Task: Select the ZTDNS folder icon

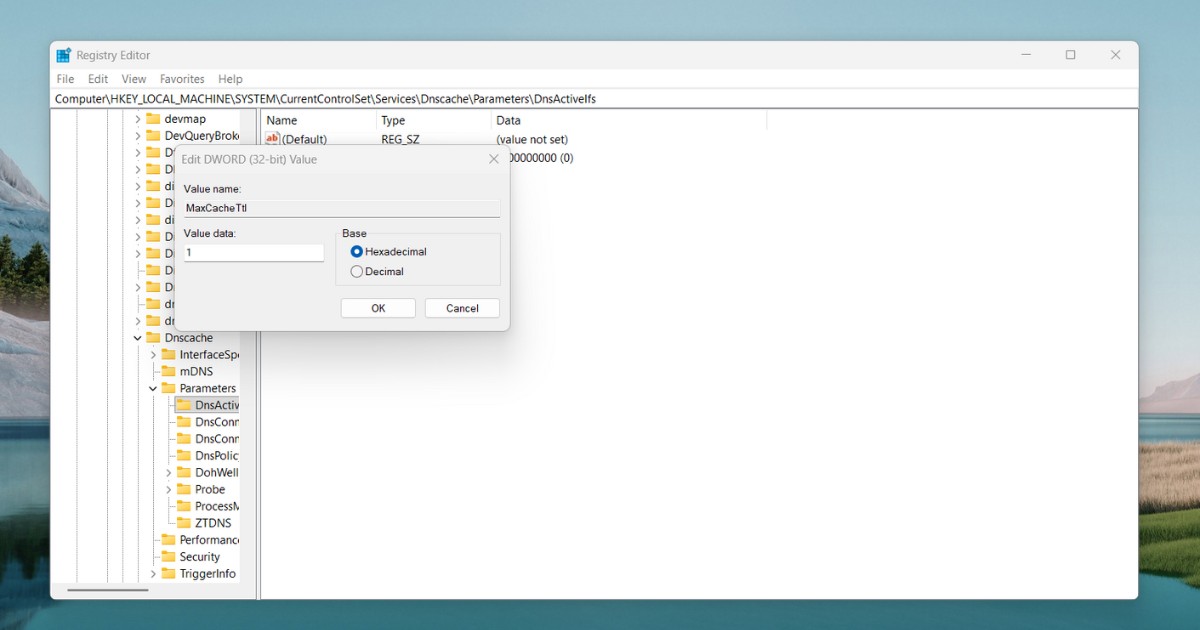Action: 182,522
